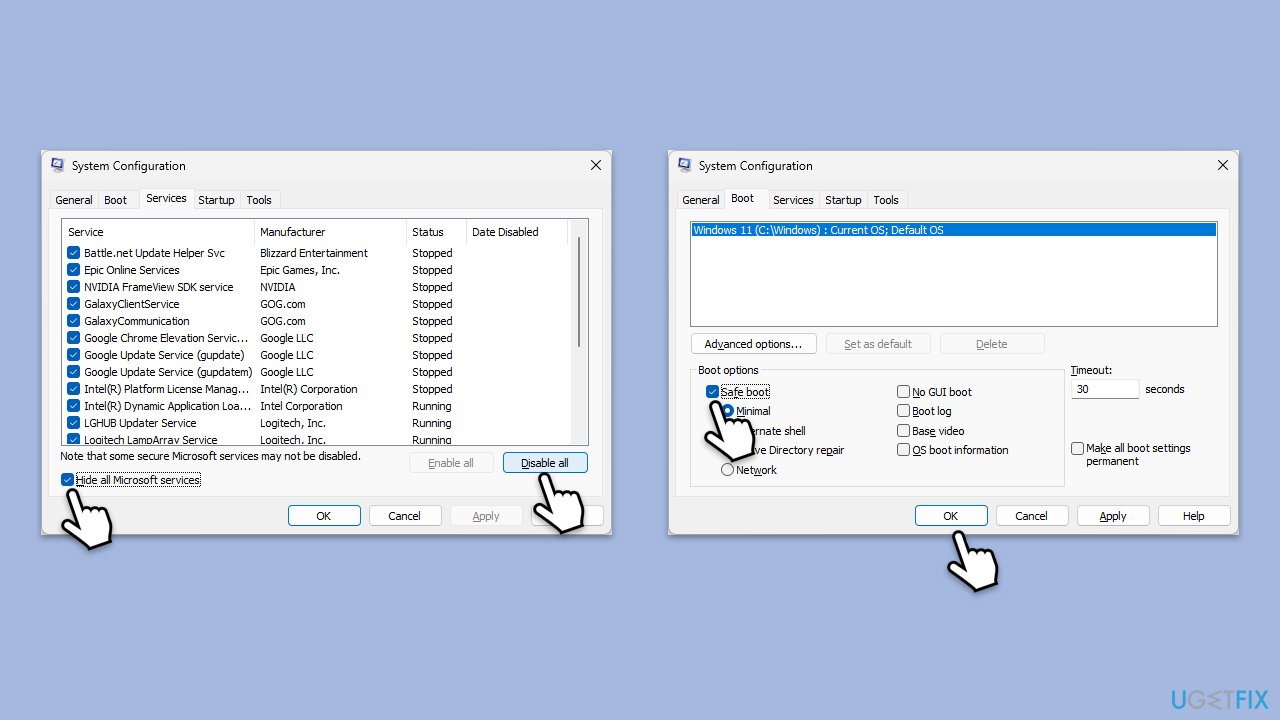Image resolution: width=1280 pixels, height=720 pixels.
Task: Open Advanced options in Boot tab
Action: coord(753,344)
